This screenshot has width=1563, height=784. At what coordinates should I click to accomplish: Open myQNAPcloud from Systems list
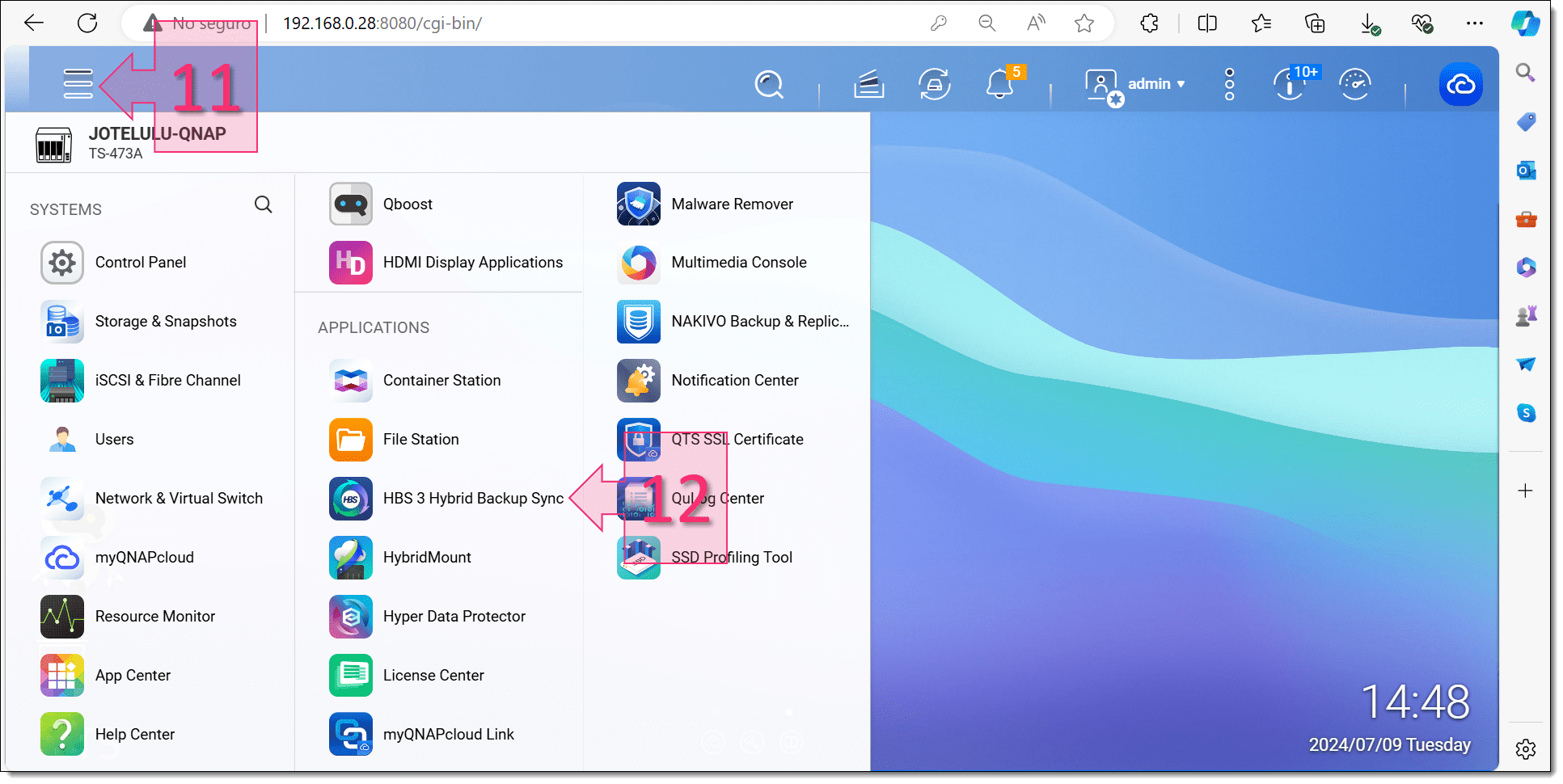pos(118,558)
